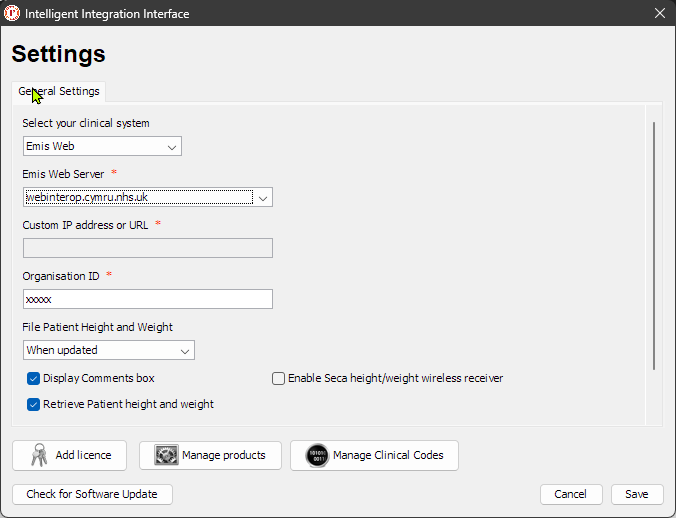Open File Patient Height and Weight dropdown
This screenshot has height=518, width=676.
pos(109,350)
